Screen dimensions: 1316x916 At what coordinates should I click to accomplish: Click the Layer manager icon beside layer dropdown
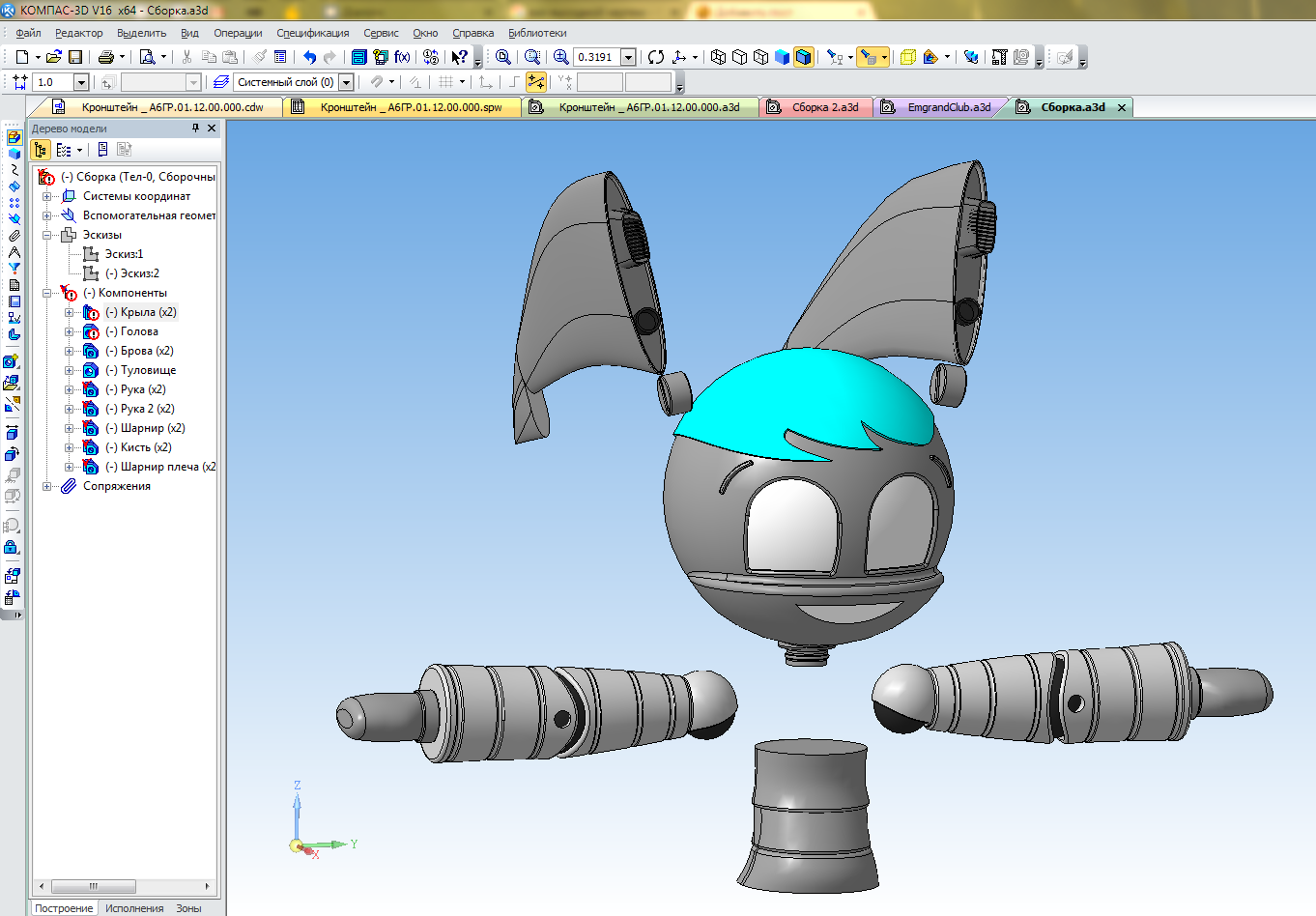pos(220,82)
